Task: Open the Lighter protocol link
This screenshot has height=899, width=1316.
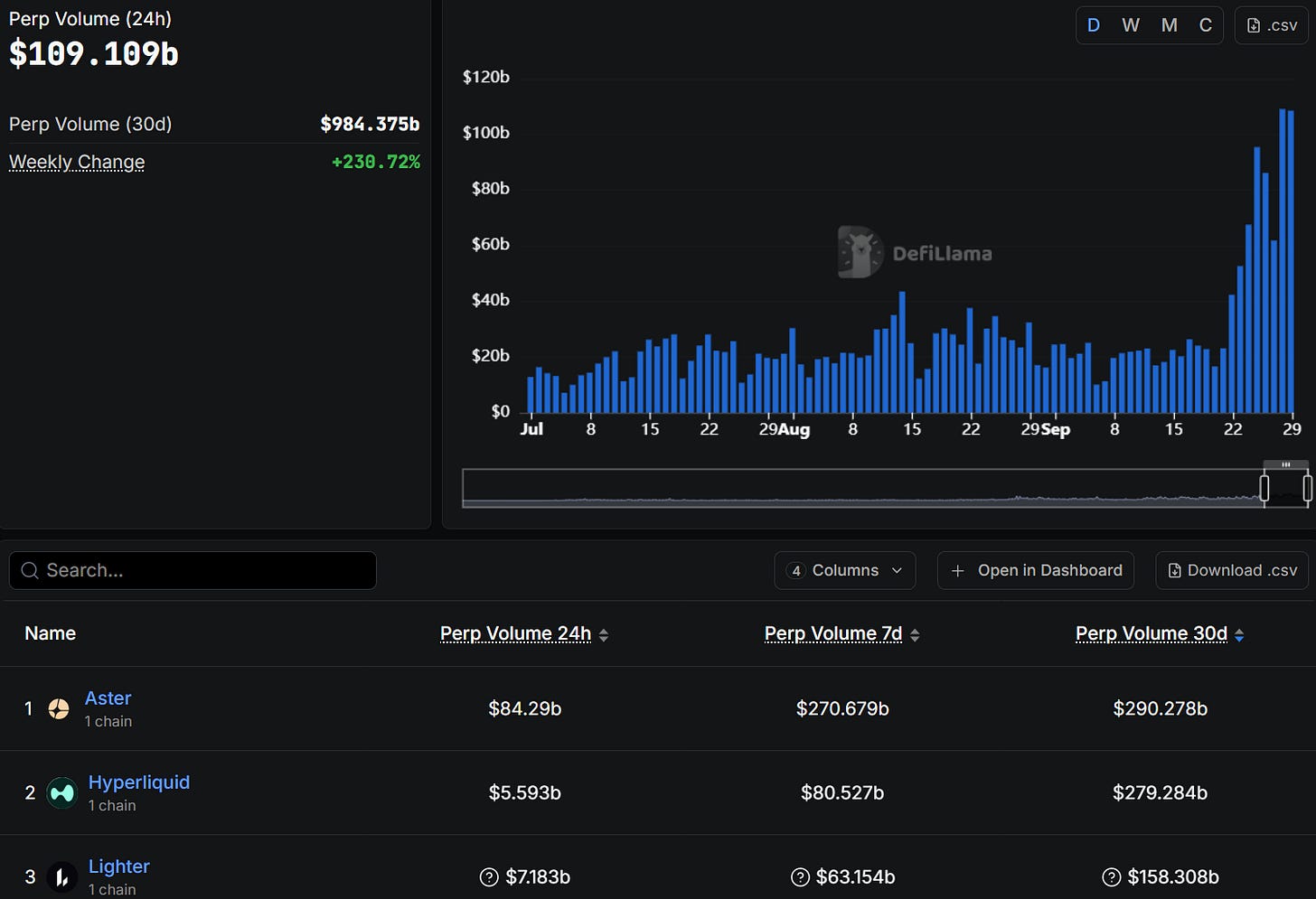Action: pyautogui.click(x=118, y=866)
